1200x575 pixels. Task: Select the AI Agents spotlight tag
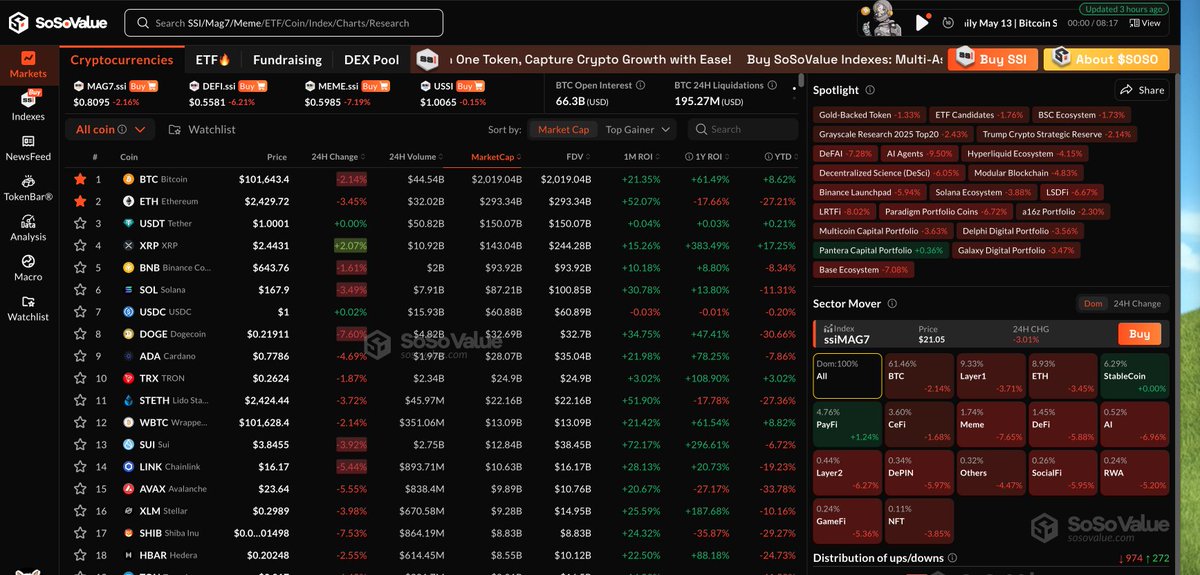click(x=919, y=154)
